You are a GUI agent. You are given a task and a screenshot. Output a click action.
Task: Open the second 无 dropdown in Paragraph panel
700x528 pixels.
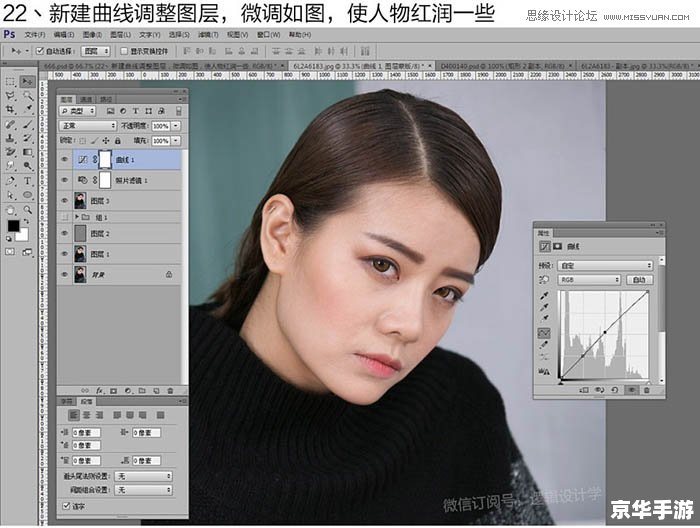click(143, 490)
